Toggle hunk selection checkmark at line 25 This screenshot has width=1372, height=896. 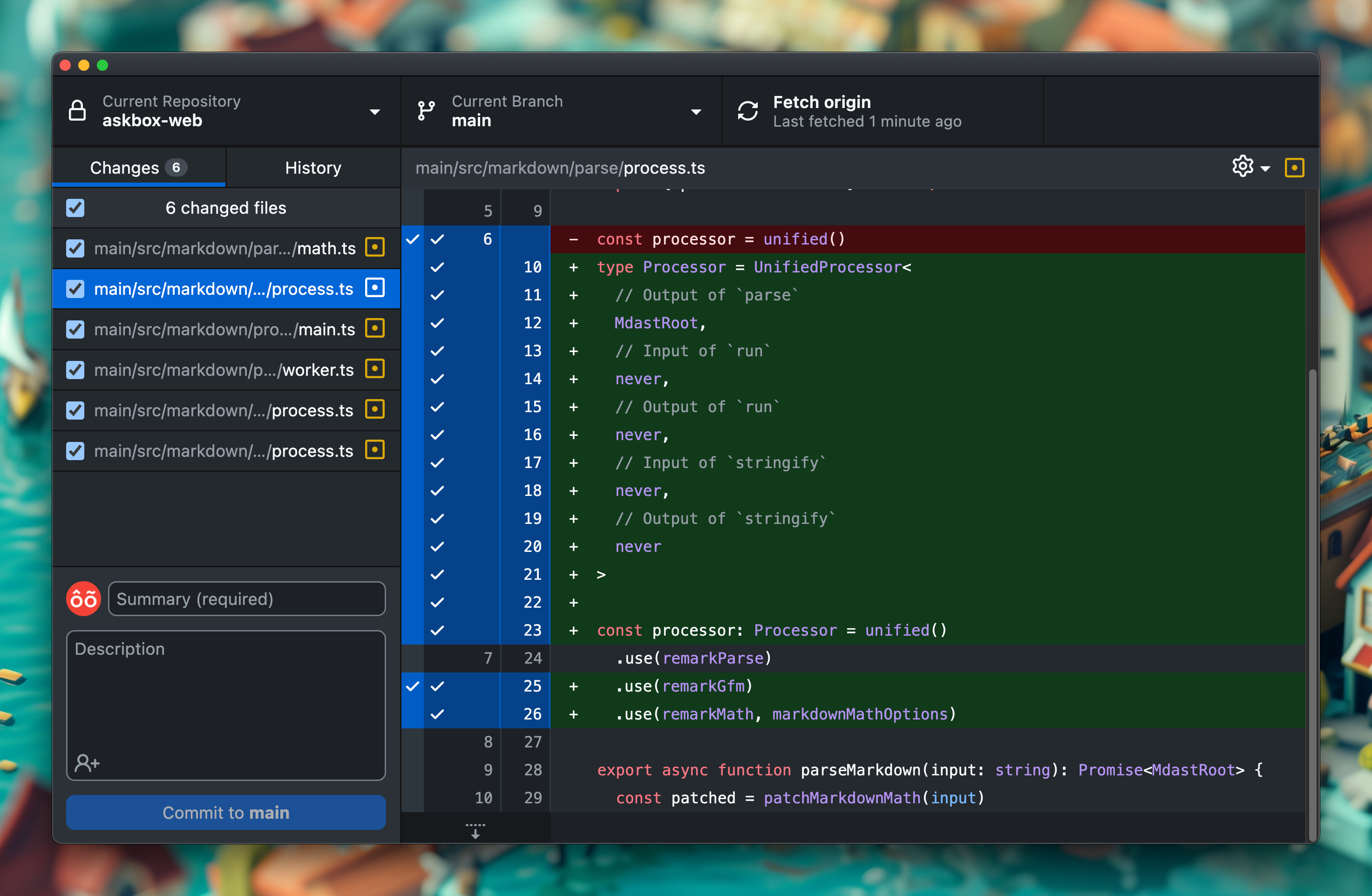[x=413, y=686]
